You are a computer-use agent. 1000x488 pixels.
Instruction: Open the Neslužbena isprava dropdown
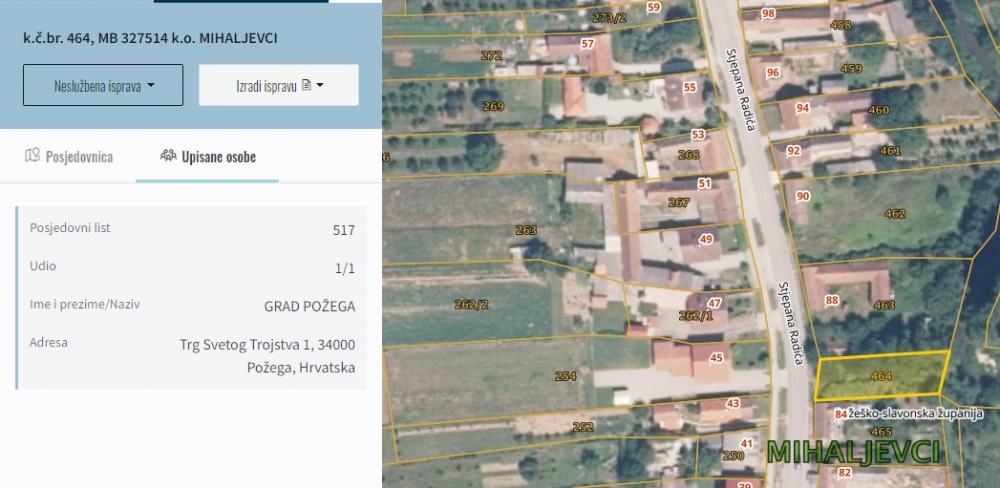[103, 85]
